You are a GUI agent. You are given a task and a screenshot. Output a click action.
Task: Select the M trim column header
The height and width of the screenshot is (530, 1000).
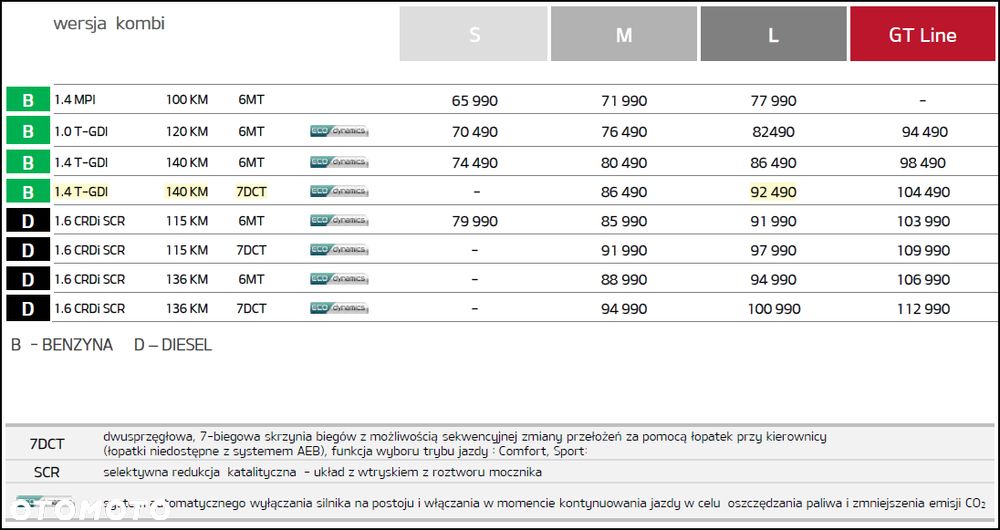(x=624, y=35)
